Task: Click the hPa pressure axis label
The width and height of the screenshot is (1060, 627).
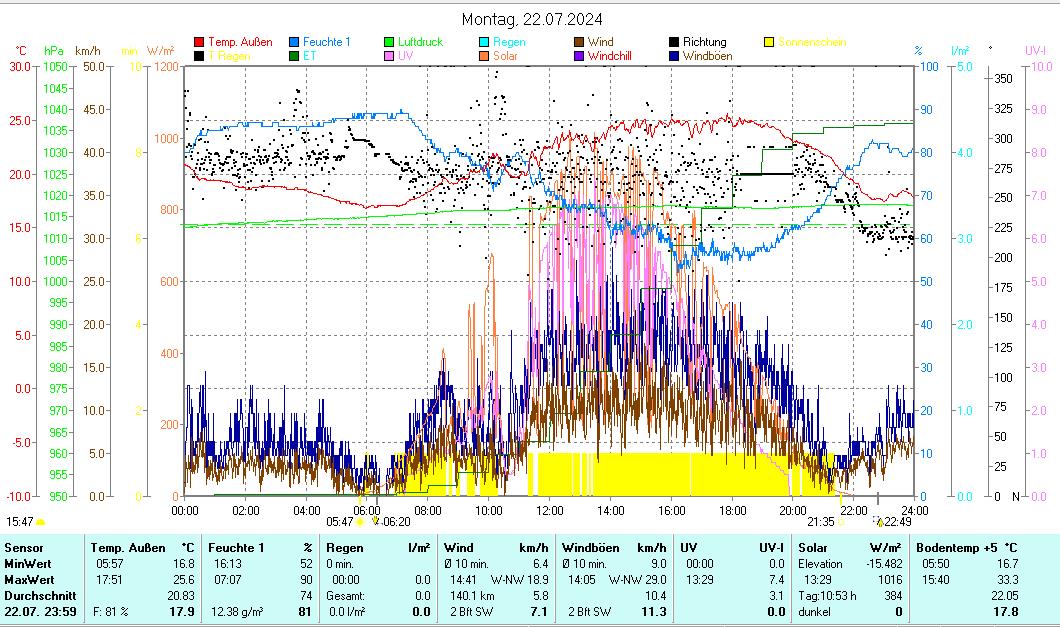Action: pyautogui.click(x=53, y=50)
